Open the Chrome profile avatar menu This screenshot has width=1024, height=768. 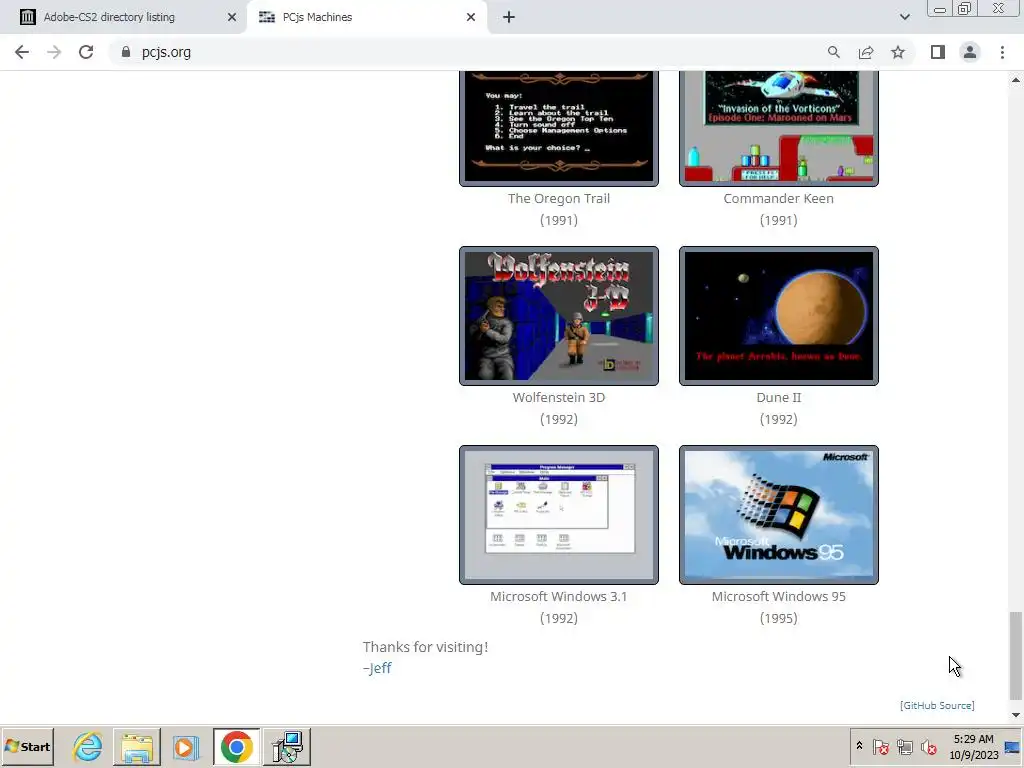click(970, 52)
